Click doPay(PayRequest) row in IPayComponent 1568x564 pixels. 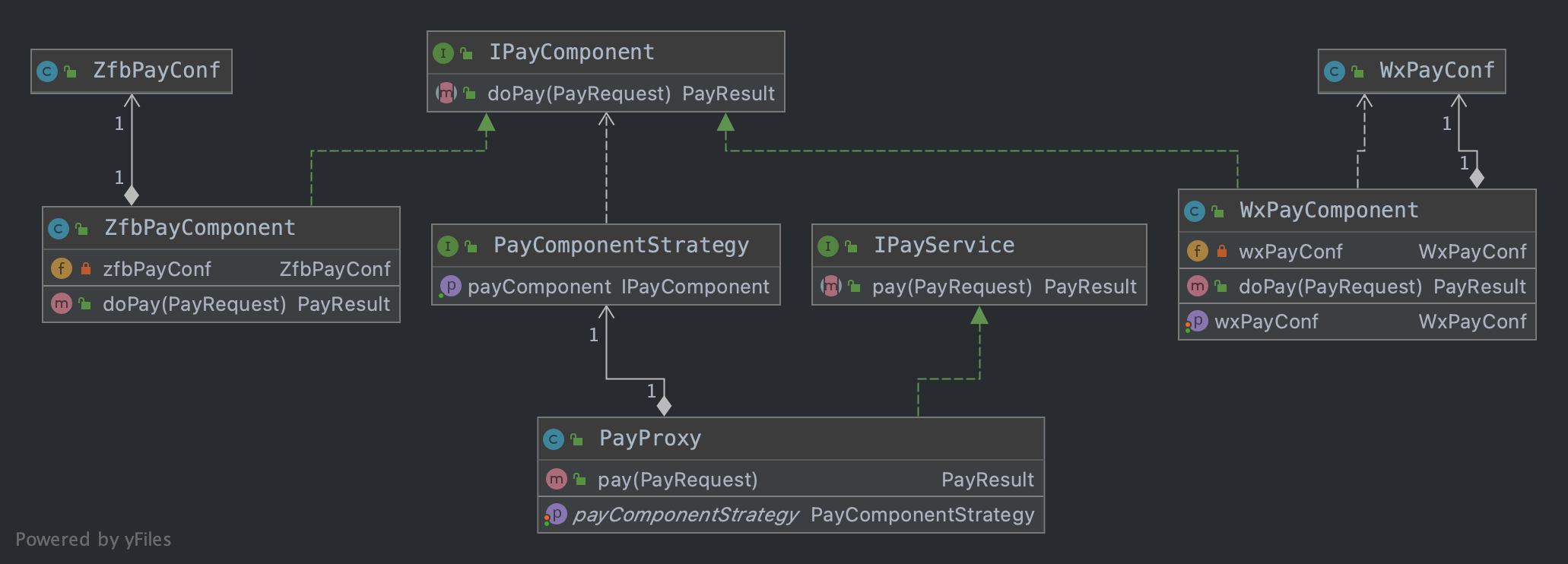pyautogui.click(x=630, y=94)
